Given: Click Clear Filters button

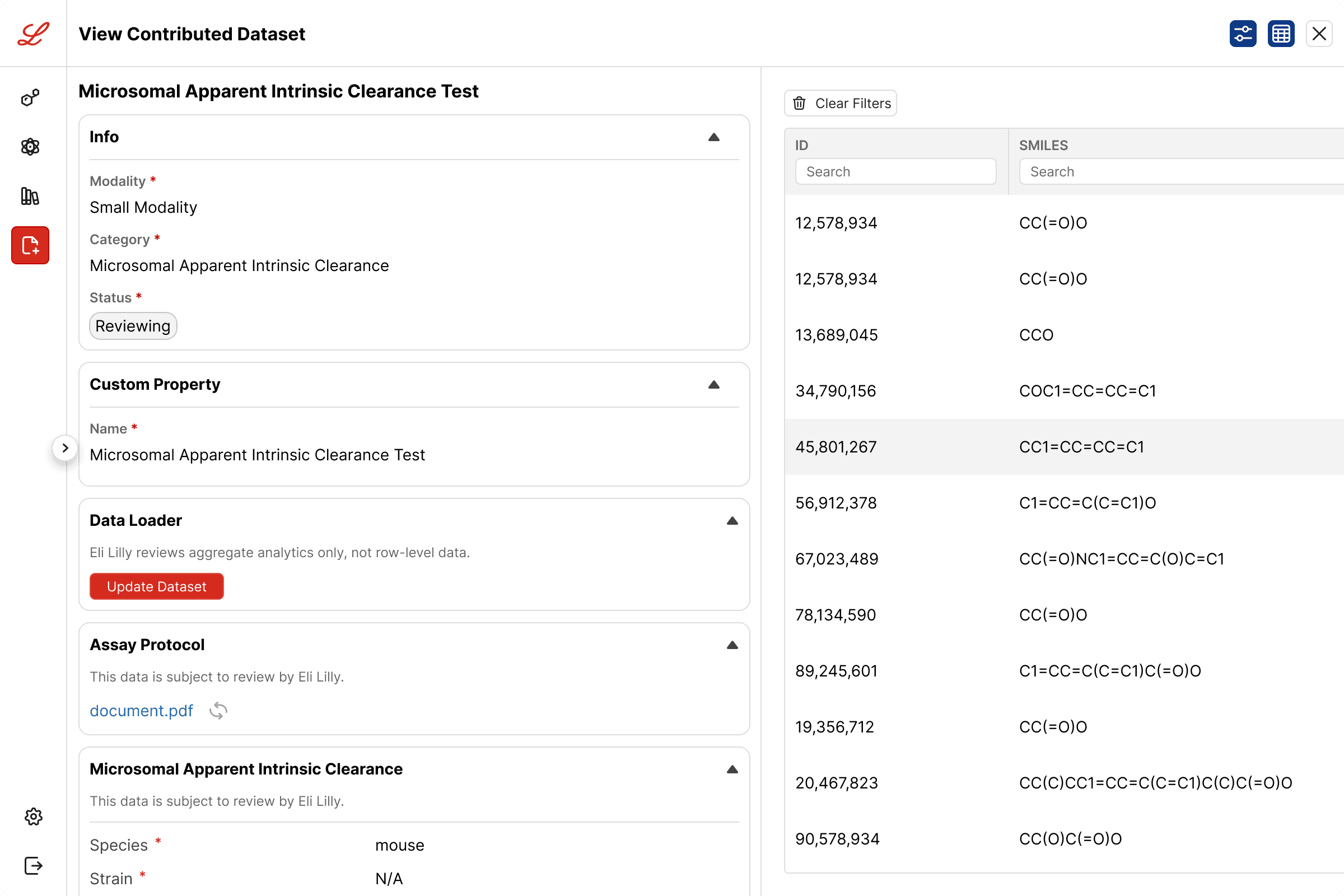Looking at the screenshot, I should [x=841, y=104].
